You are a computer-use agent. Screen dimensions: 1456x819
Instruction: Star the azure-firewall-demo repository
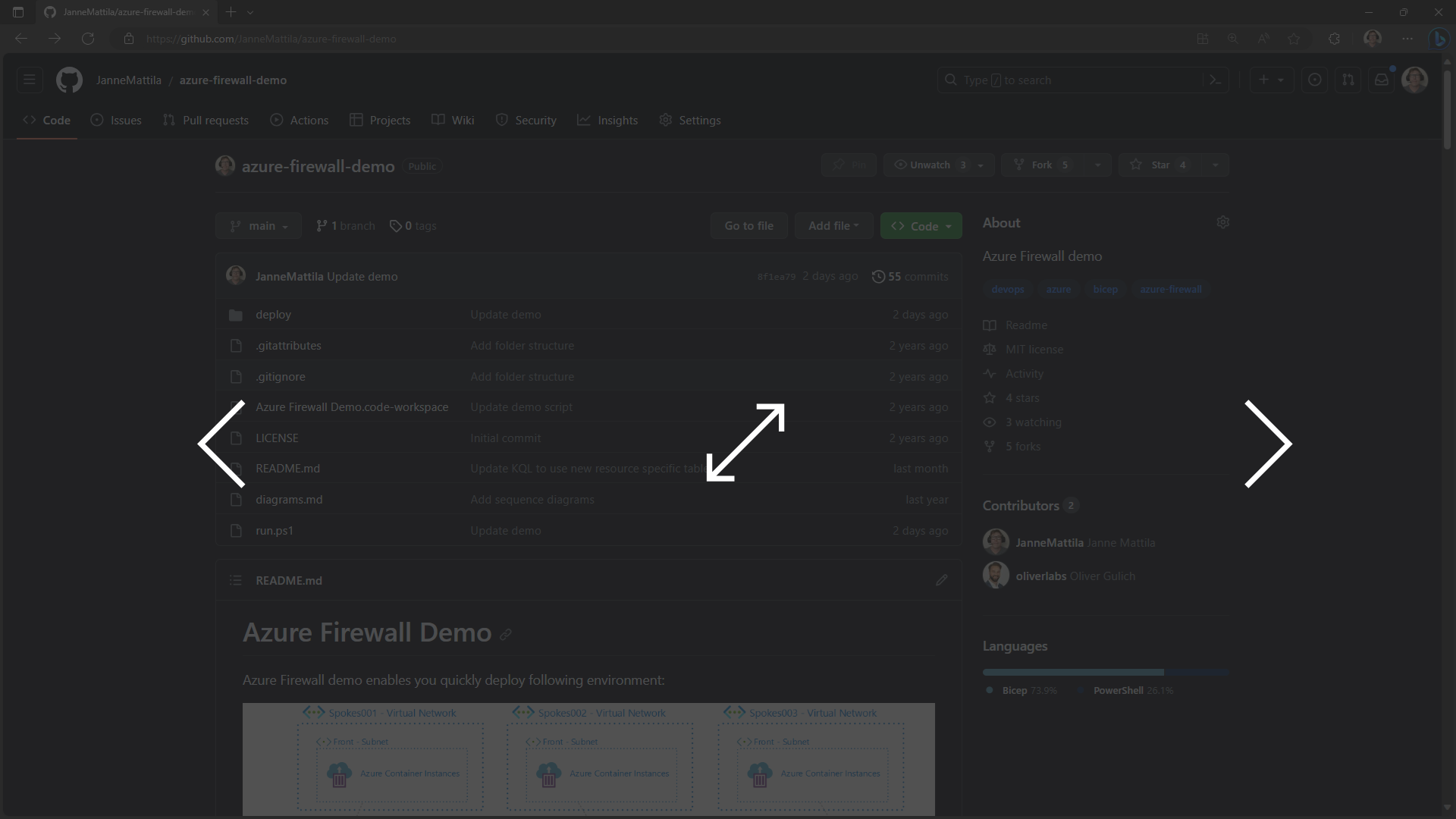click(1159, 165)
